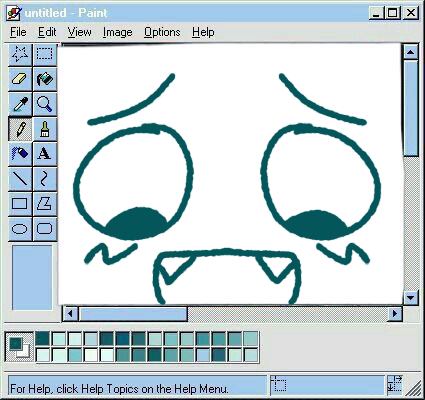Select the Polygon tool
Viewport: 425px width, 400px height.
45,204
